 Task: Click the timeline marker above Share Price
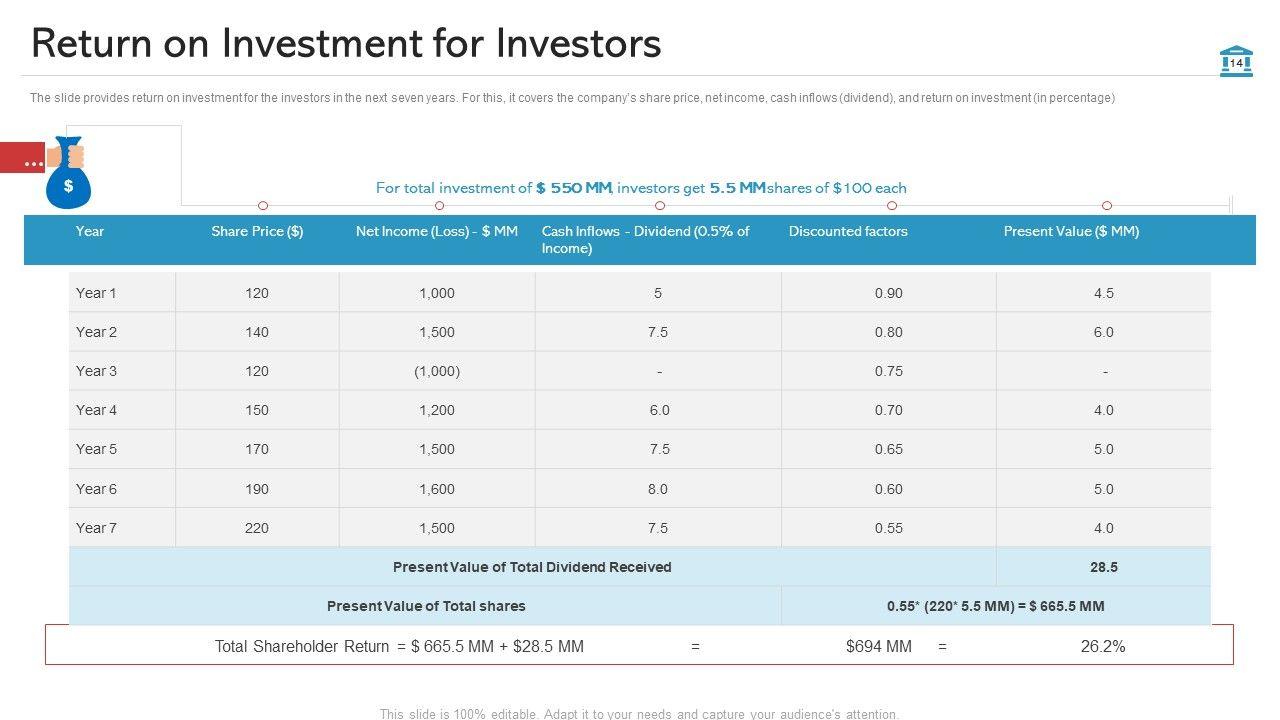coord(263,206)
